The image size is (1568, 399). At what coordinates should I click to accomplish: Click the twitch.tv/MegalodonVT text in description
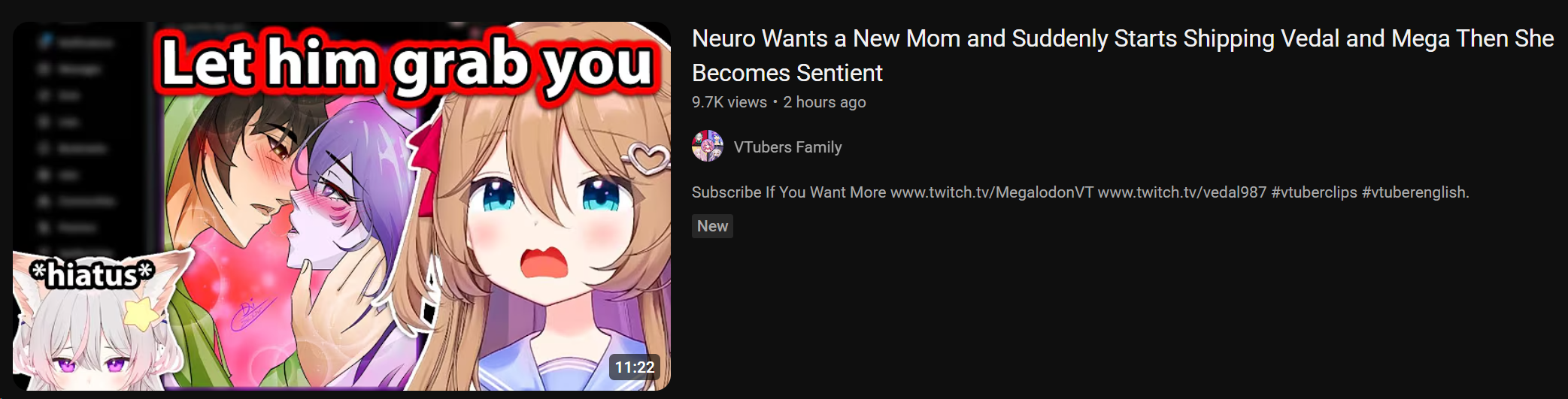(992, 192)
